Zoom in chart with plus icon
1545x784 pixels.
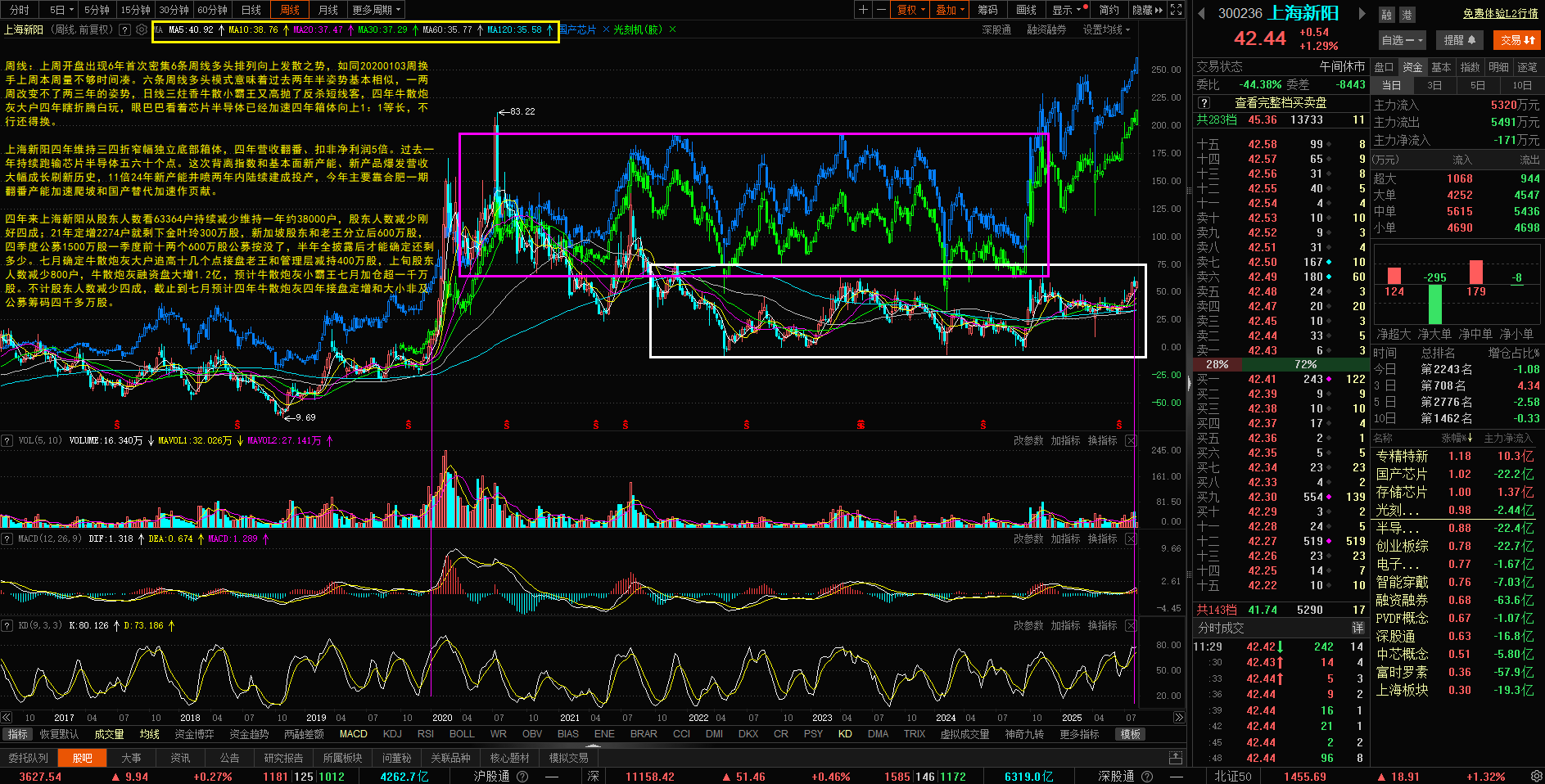tap(863, 10)
